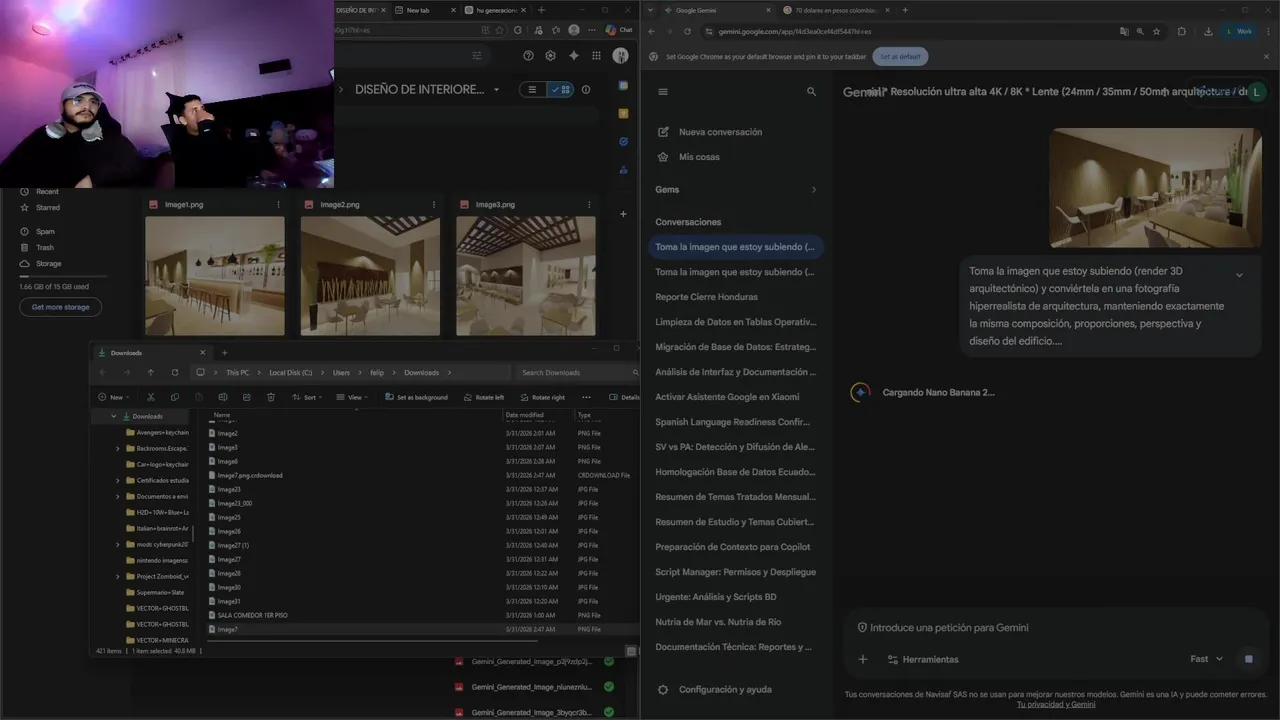Toggle the Drive view details info panel

[x=586, y=89]
